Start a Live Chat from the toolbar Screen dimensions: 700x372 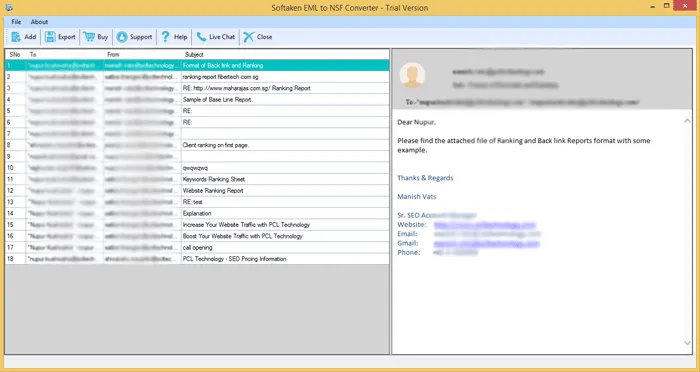coord(216,37)
